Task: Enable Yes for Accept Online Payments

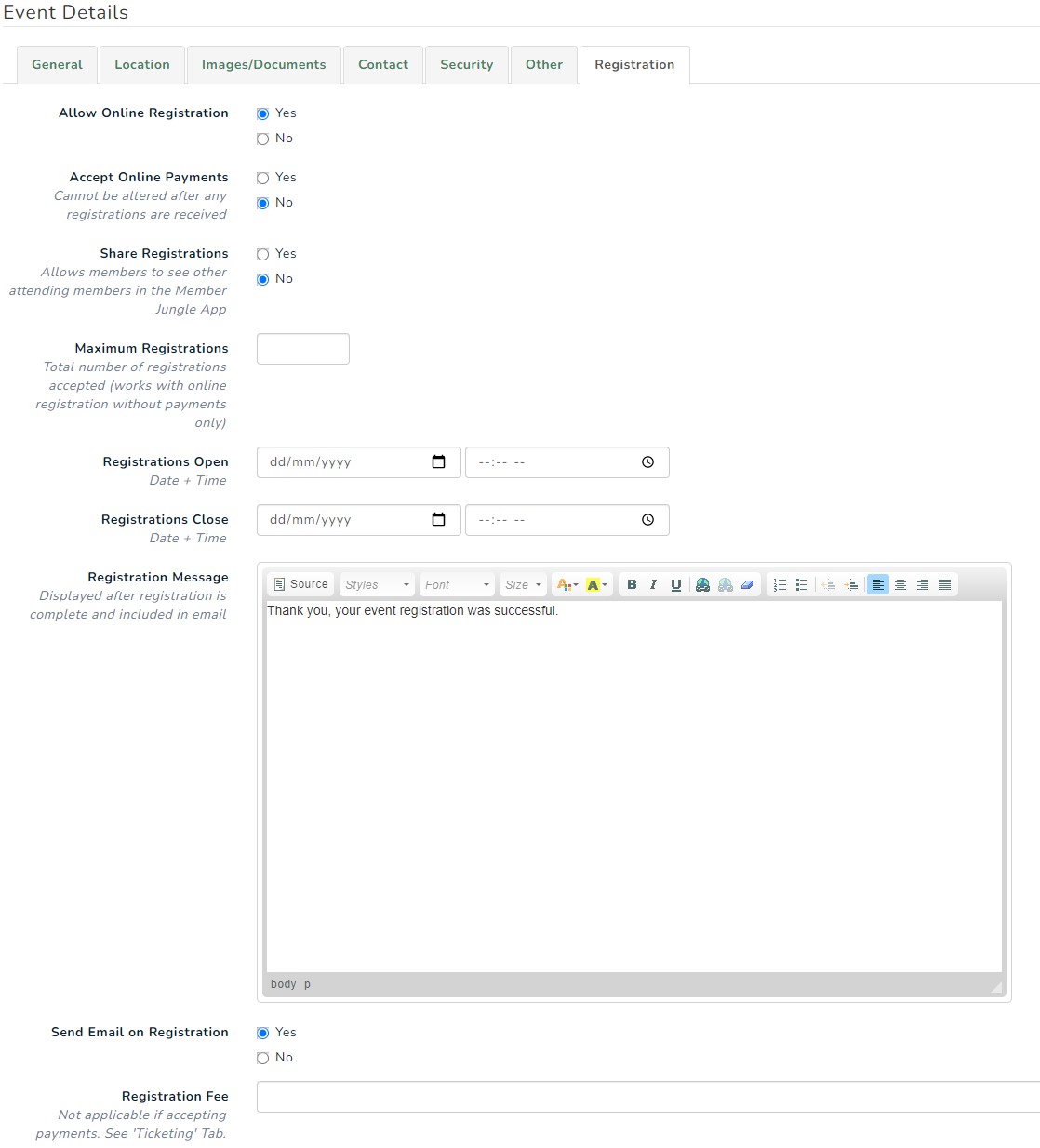Action: [x=263, y=177]
